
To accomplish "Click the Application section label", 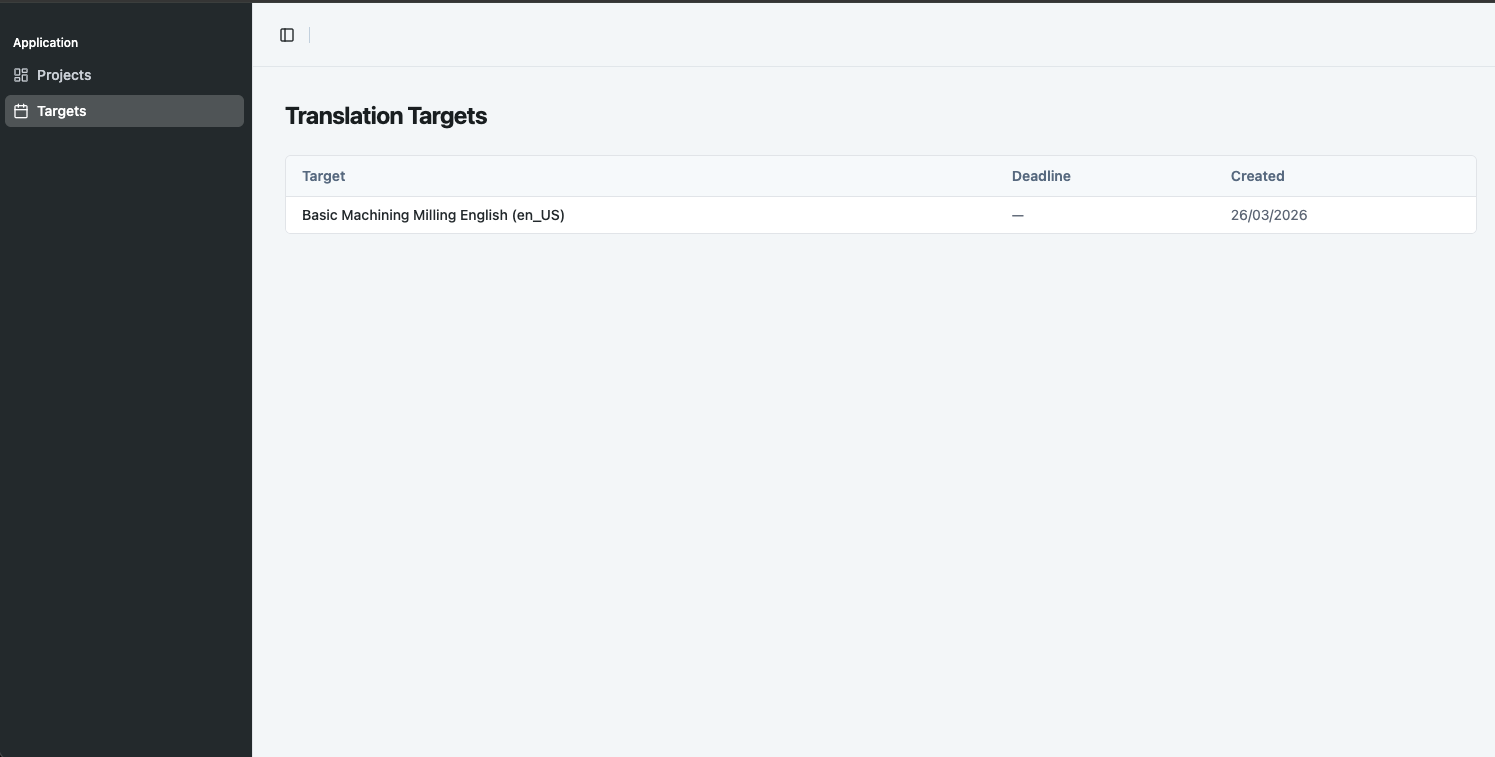I will (45, 43).
